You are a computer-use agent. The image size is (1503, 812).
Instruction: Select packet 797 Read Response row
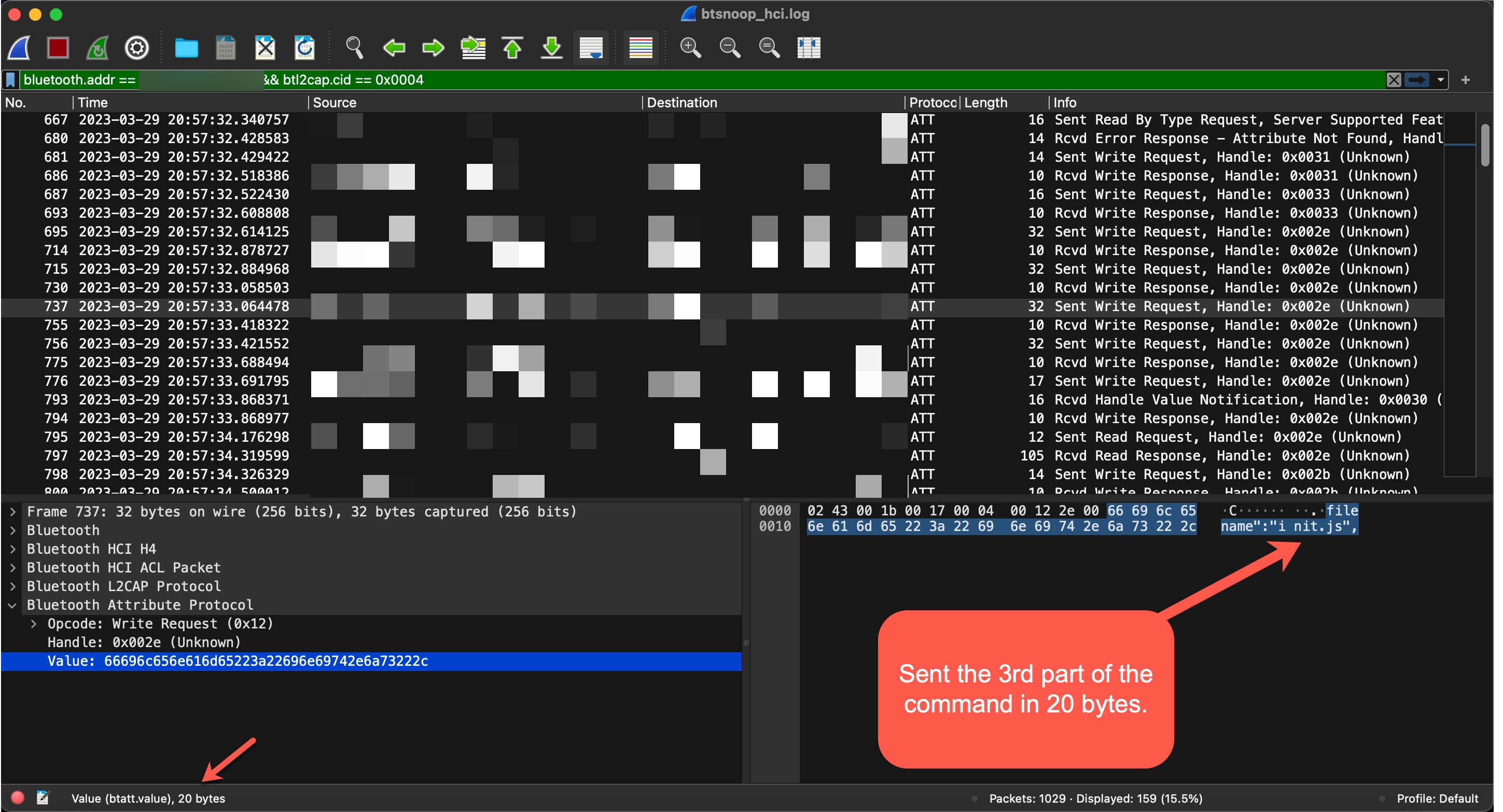point(722,456)
